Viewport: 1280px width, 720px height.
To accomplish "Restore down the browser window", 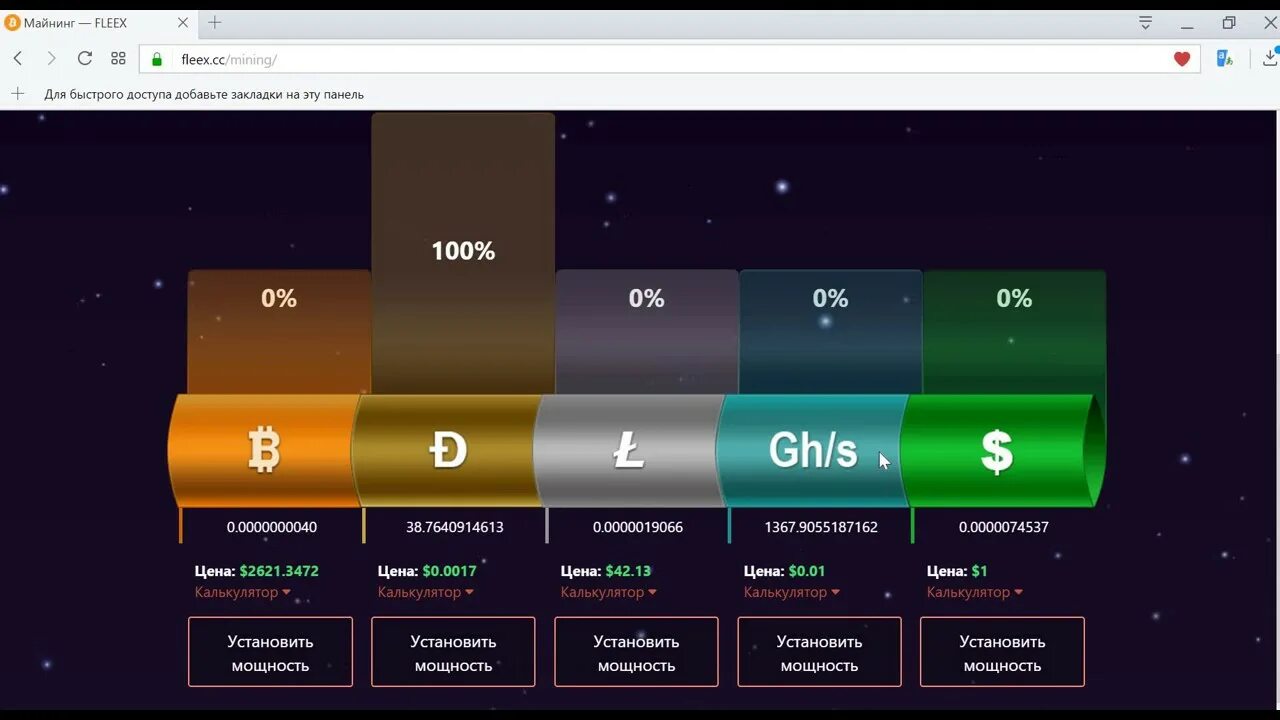I will point(1229,23).
